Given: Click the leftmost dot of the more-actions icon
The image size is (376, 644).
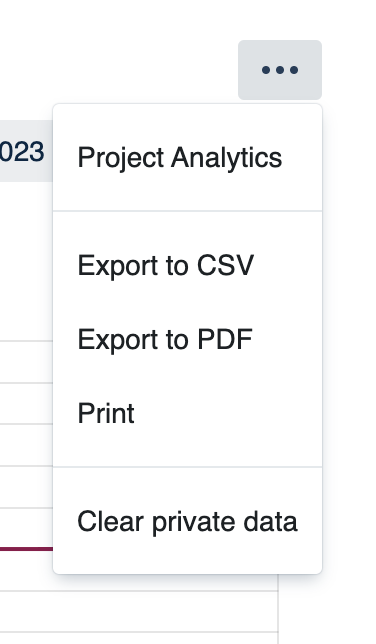Looking at the screenshot, I should click(x=266, y=70).
